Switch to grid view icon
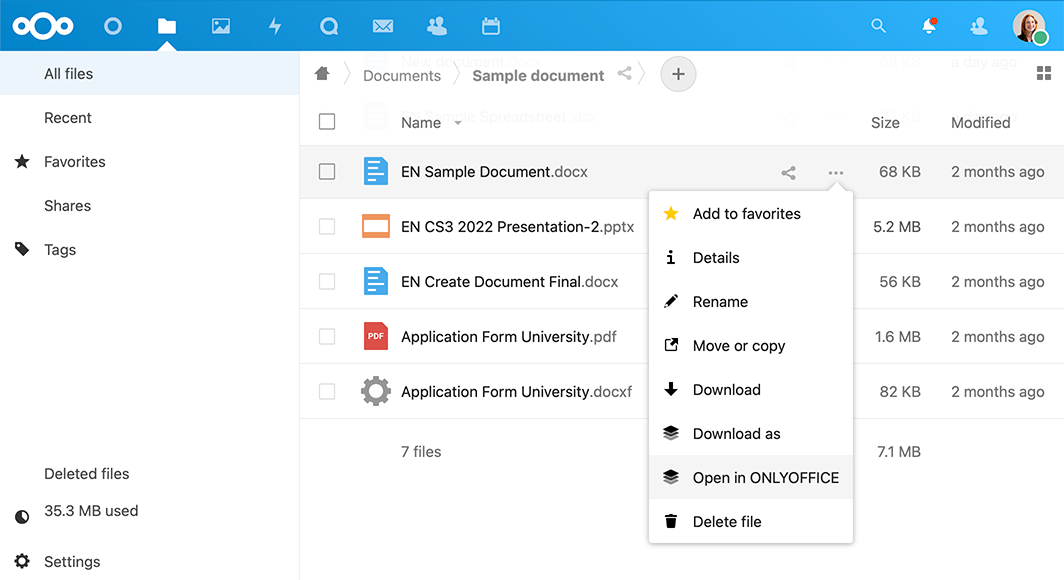 point(1044,73)
